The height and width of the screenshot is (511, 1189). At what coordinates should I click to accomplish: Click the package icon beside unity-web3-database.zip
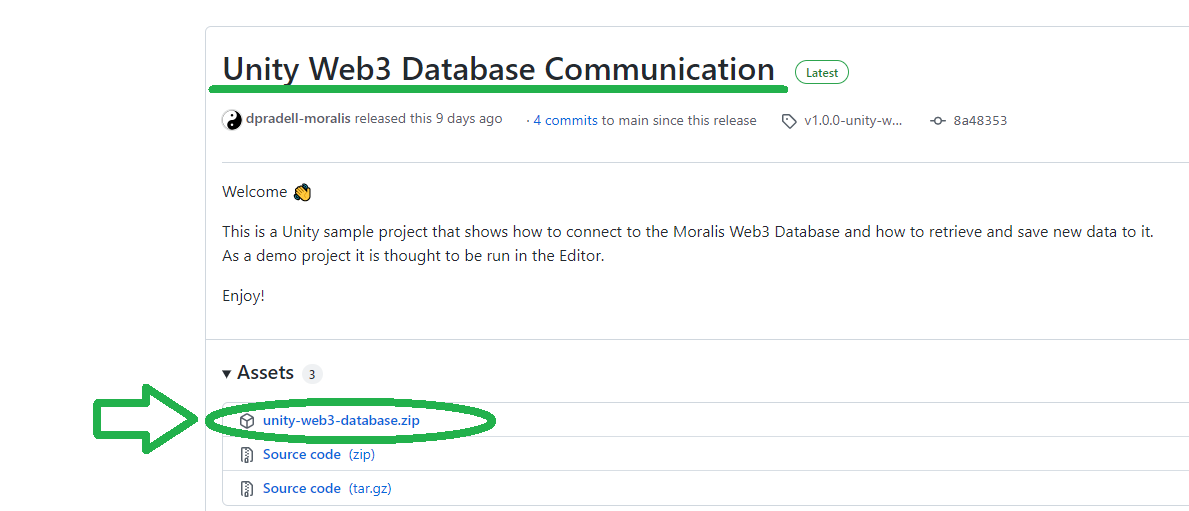pyautogui.click(x=246, y=421)
